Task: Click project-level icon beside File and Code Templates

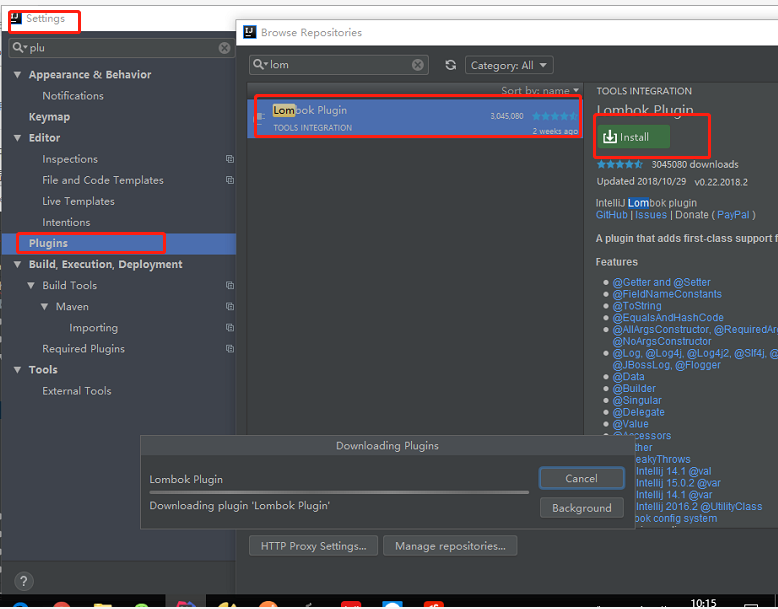Action: [230, 180]
